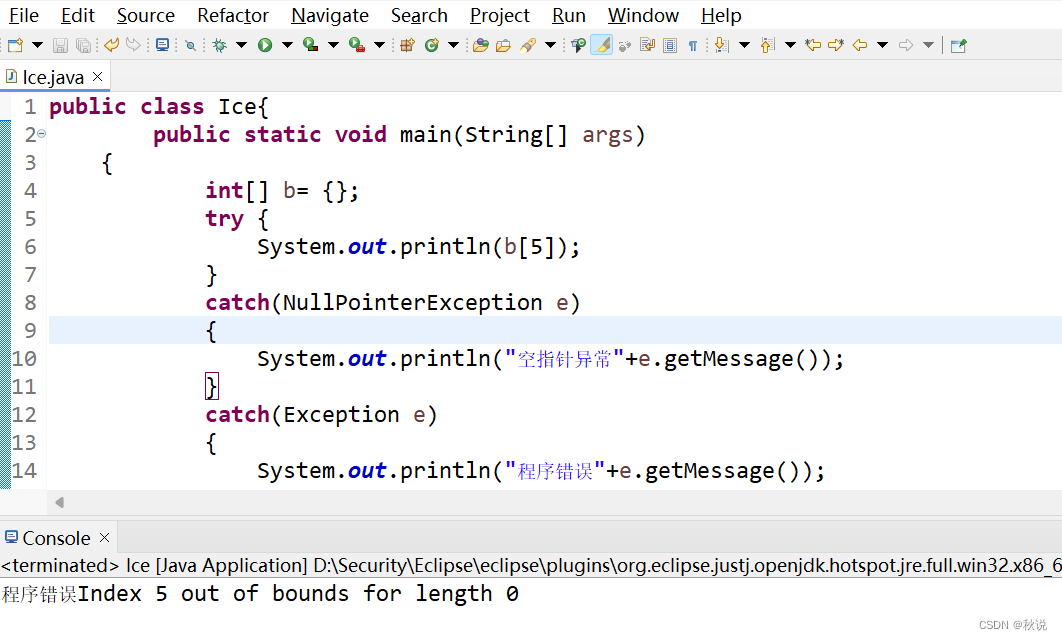The width and height of the screenshot is (1062, 640).
Task: Open the Previous Annotation dropdown arrow
Action: 790,45
